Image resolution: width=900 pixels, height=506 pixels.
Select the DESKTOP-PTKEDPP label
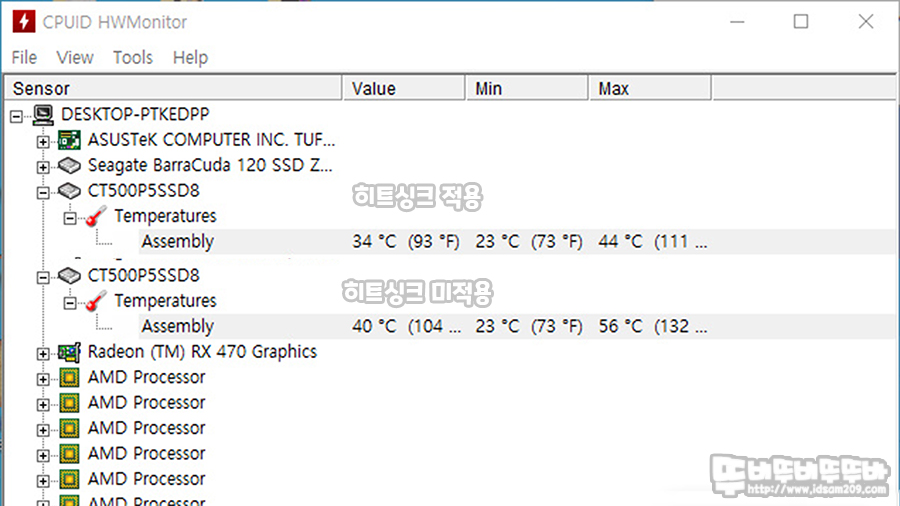[135, 114]
